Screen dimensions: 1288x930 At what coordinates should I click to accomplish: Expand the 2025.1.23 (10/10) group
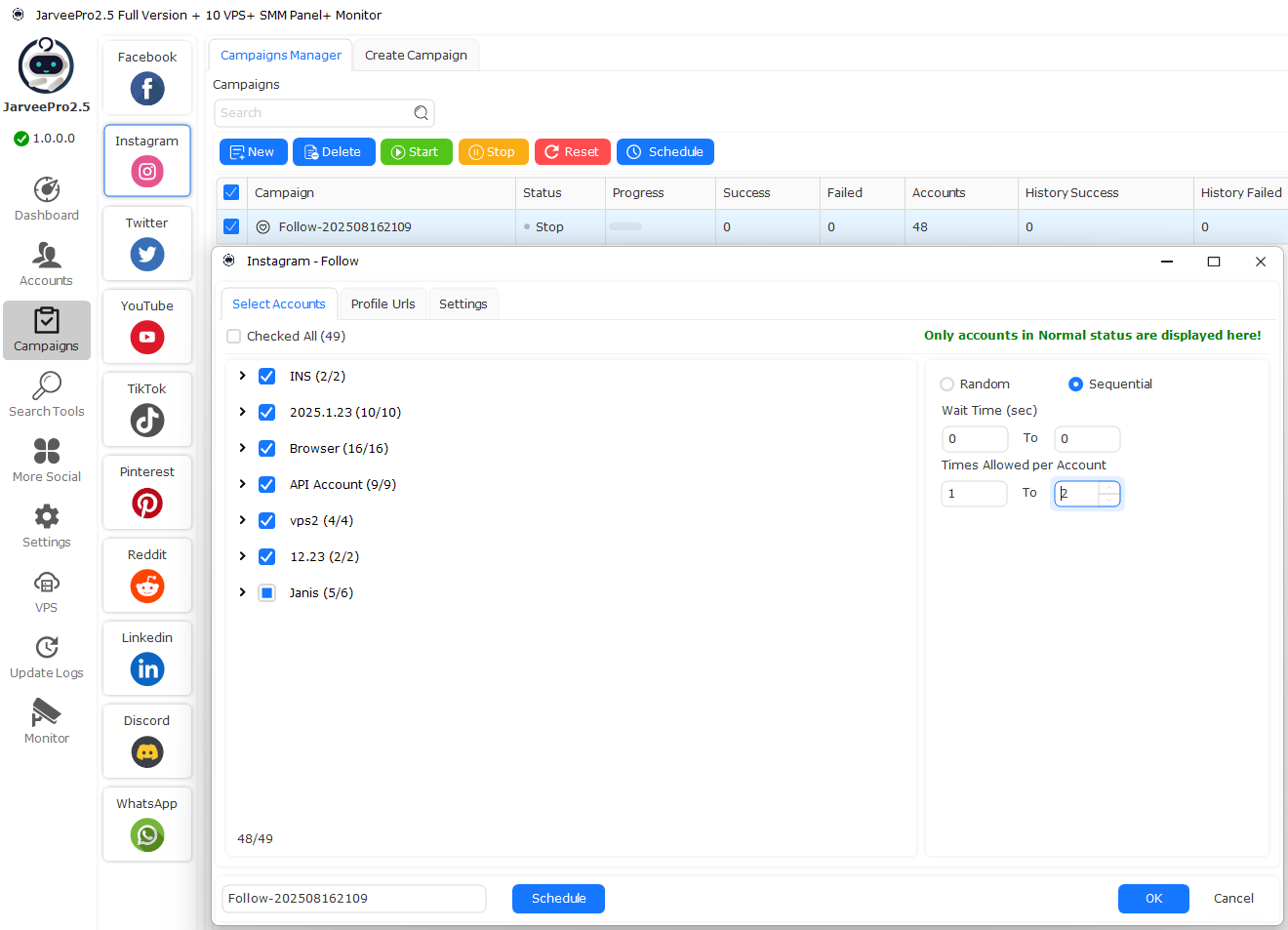[x=242, y=412]
